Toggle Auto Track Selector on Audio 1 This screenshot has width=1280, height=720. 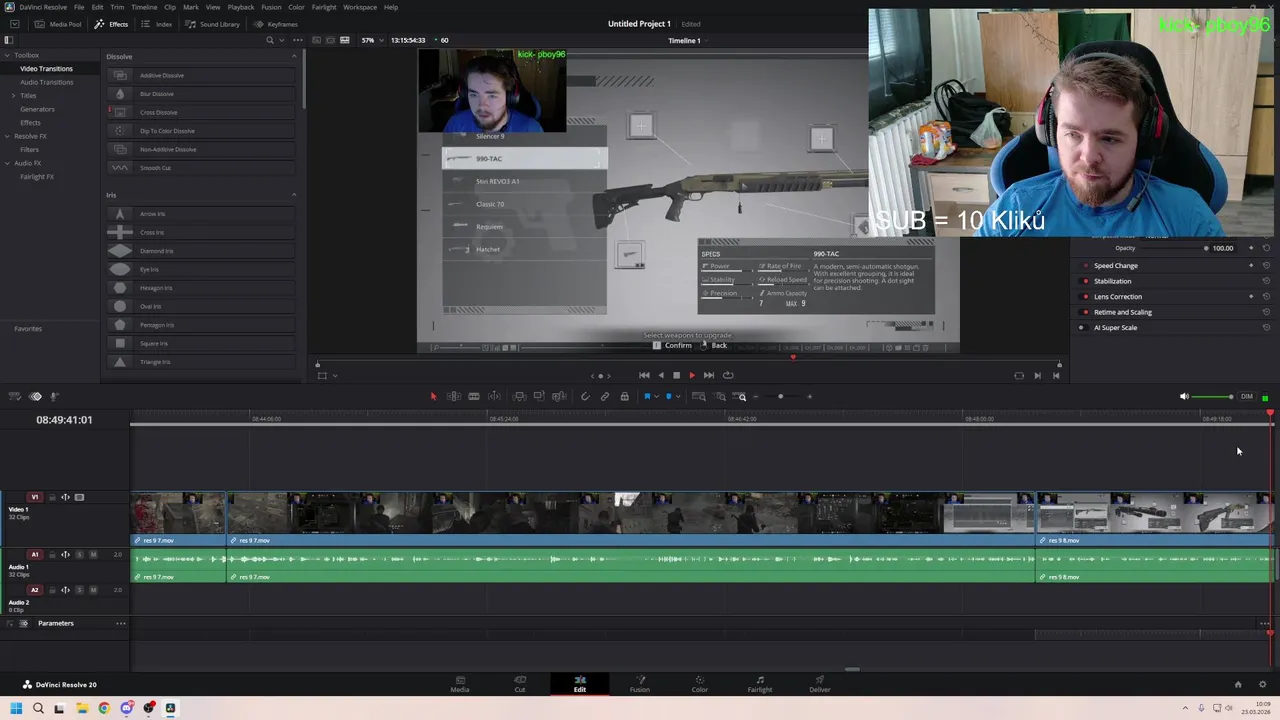pyautogui.click(x=66, y=554)
